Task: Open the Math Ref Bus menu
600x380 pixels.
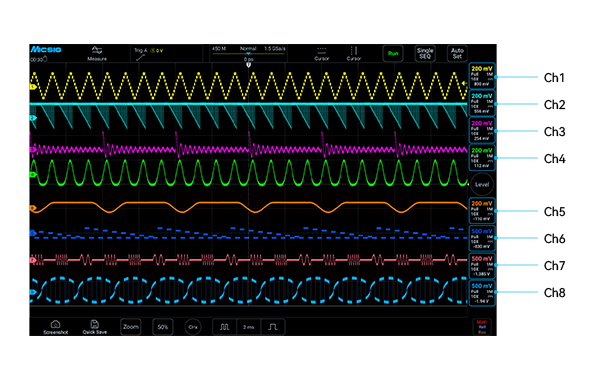Action: [482, 327]
